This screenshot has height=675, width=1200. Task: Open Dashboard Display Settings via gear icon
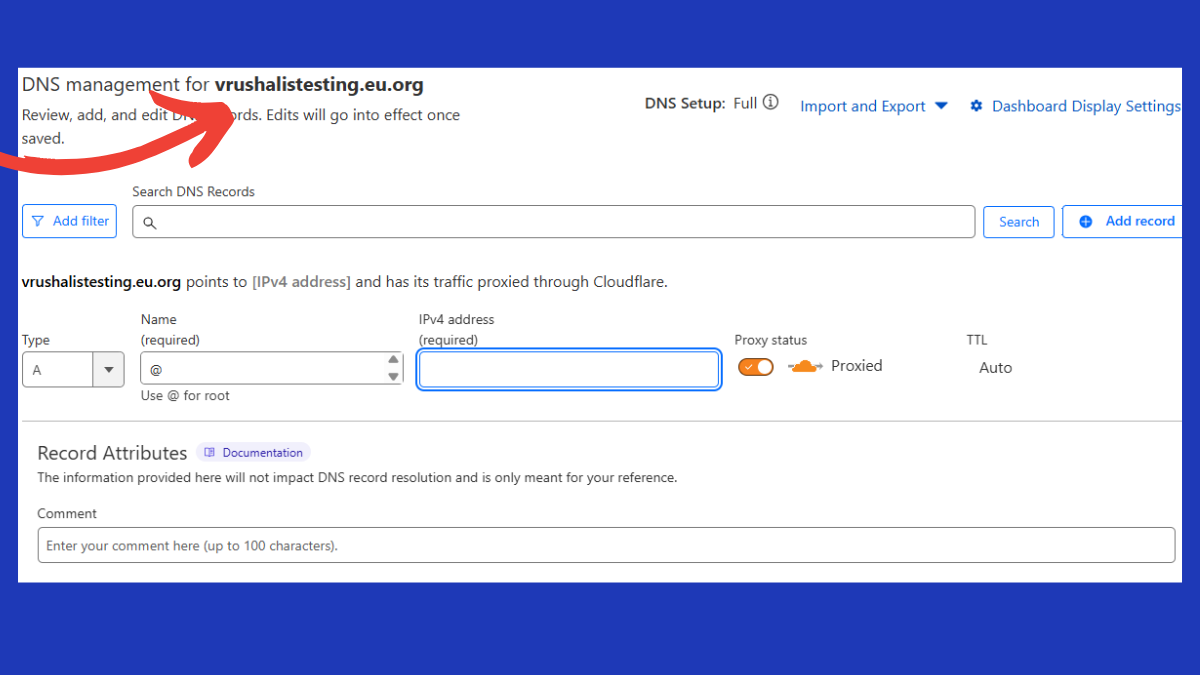[976, 105]
